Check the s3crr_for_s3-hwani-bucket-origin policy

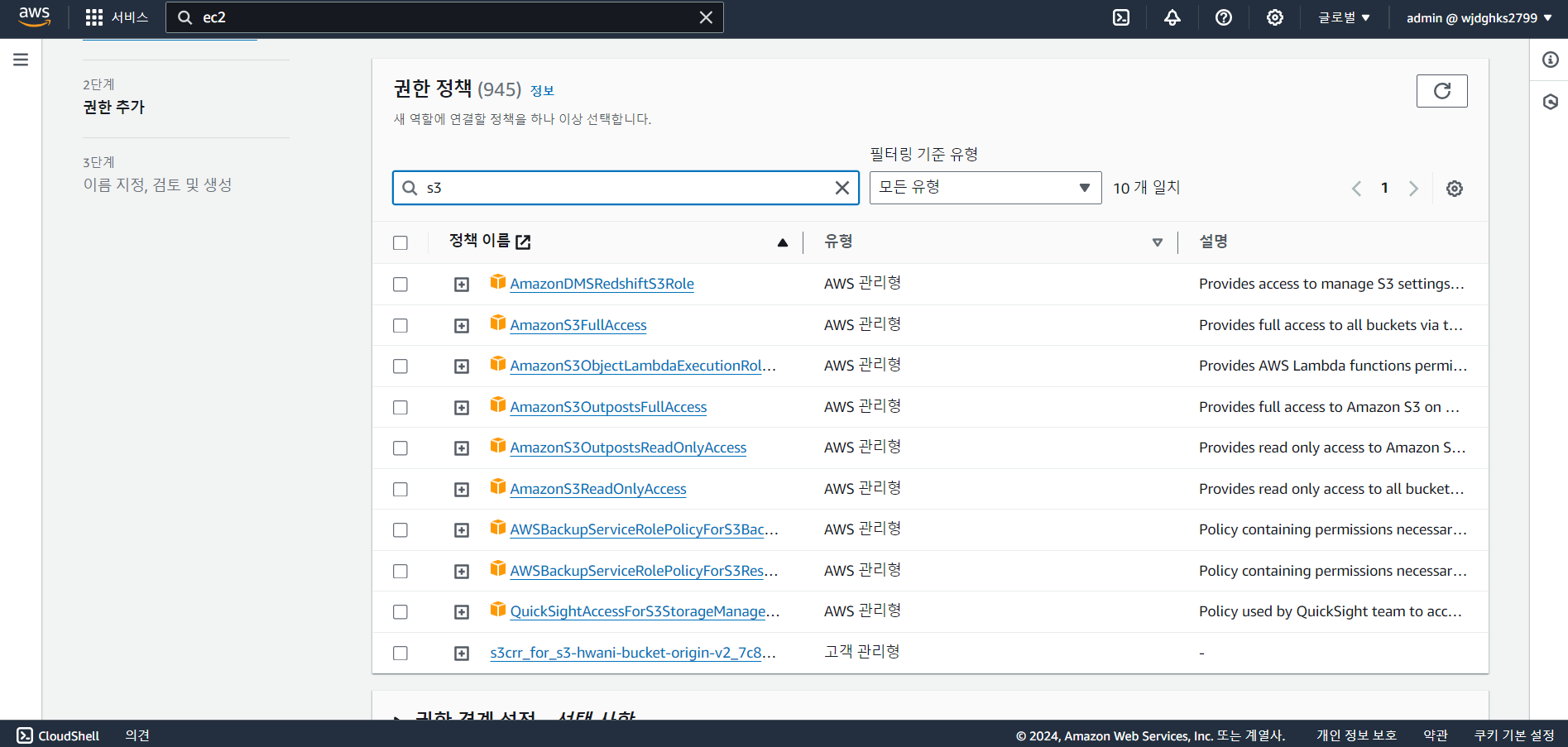(x=400, y=654)
